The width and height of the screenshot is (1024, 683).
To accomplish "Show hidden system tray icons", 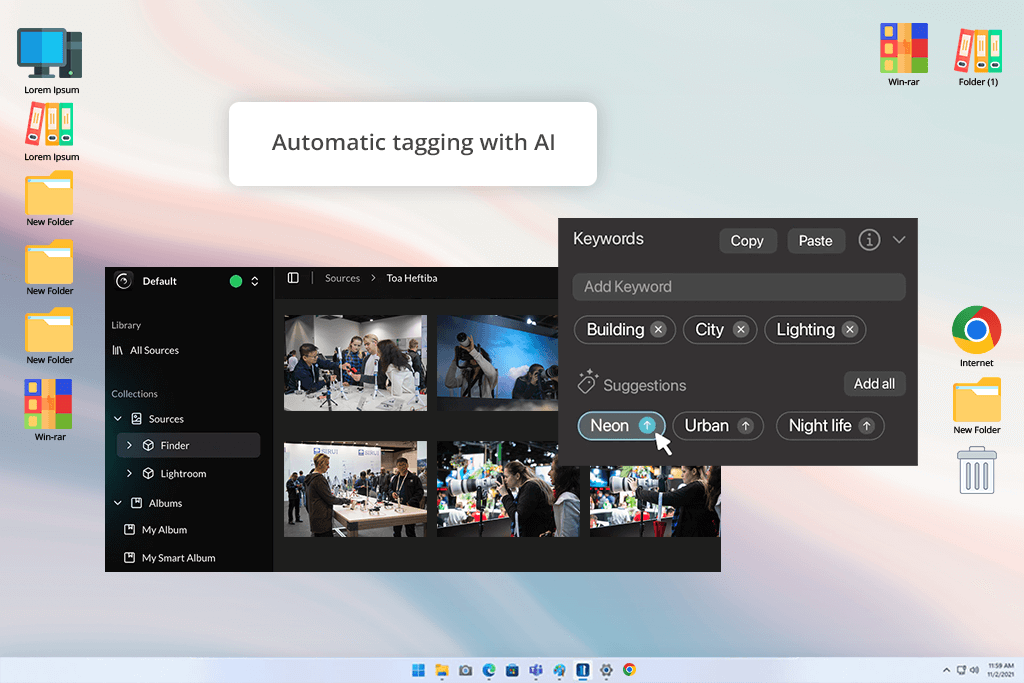I will point(946,670).
